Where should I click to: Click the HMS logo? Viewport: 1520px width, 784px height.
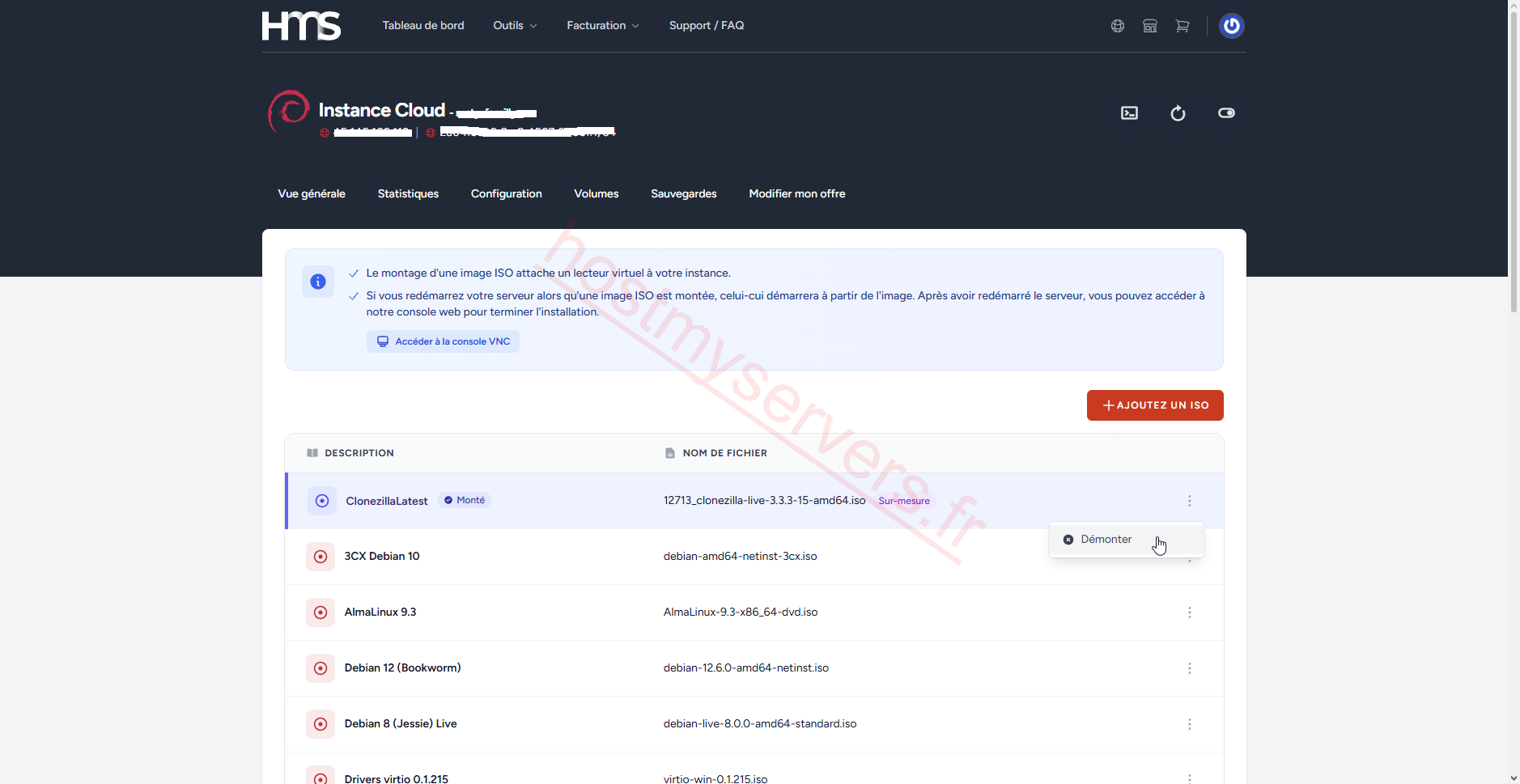click(301, 26)
